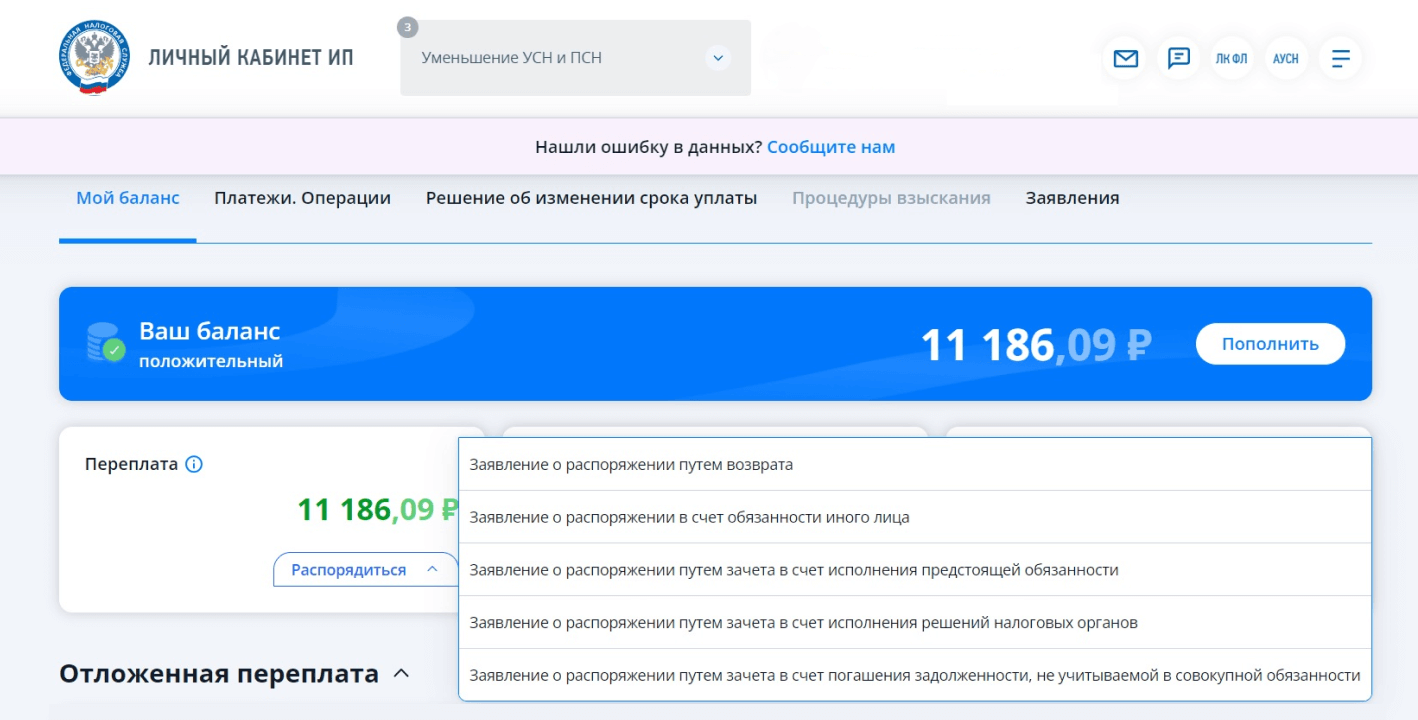Collapse the Отложенная переплата section
1418x720 pixels.
[401, 674]
